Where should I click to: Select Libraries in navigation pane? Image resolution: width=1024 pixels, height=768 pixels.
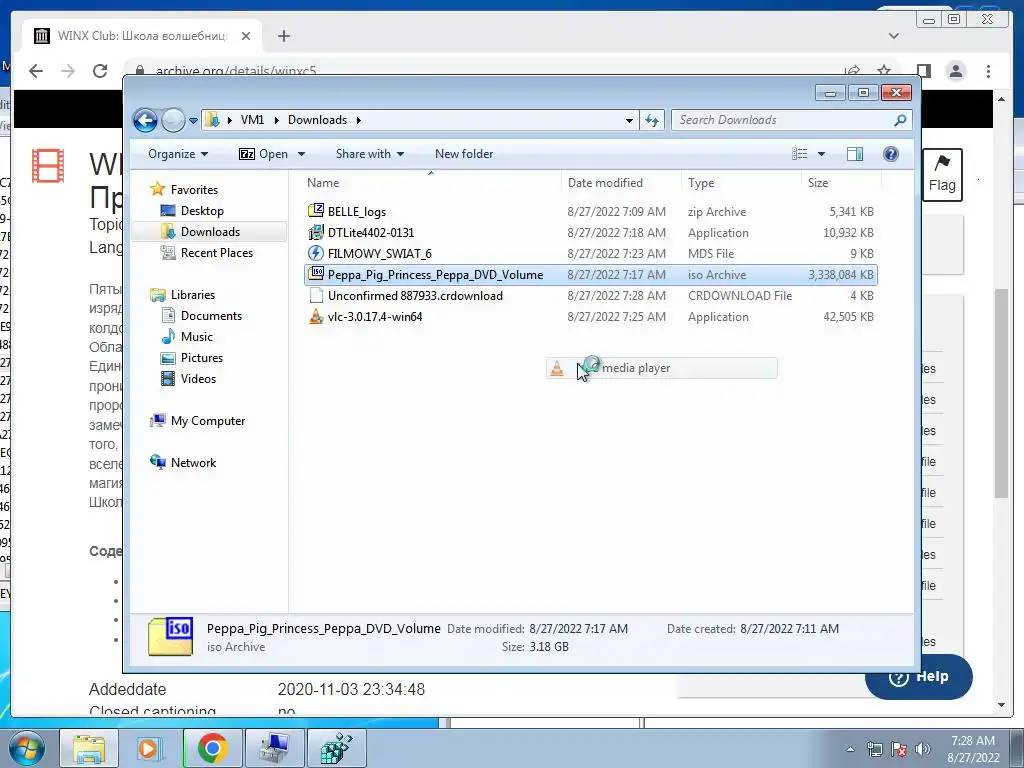193,295
